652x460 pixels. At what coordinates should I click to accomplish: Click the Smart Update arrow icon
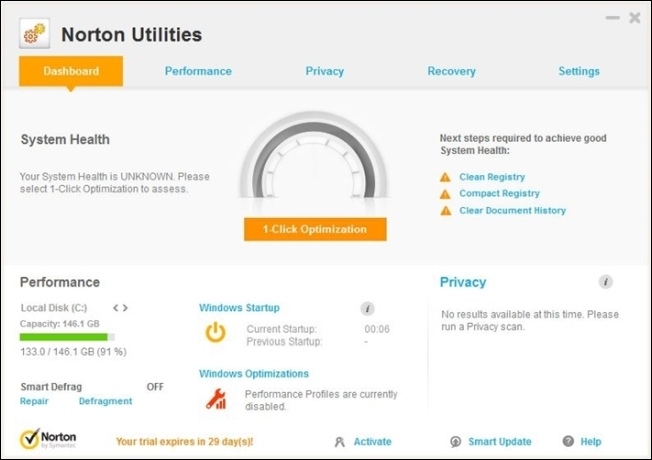[x=456, y=442]
